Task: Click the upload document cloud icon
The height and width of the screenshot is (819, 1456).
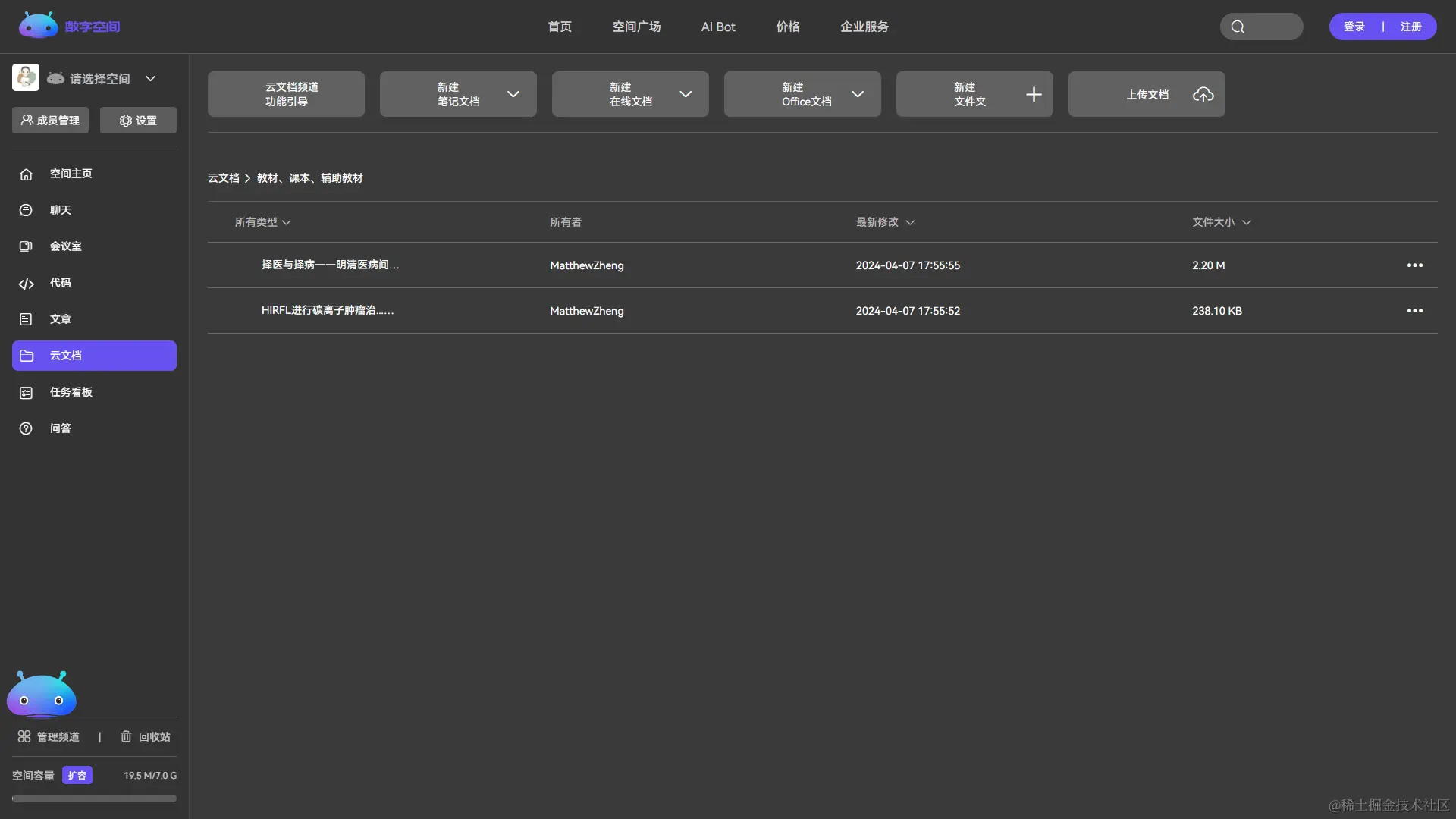Action: (x=1203, y=94)
